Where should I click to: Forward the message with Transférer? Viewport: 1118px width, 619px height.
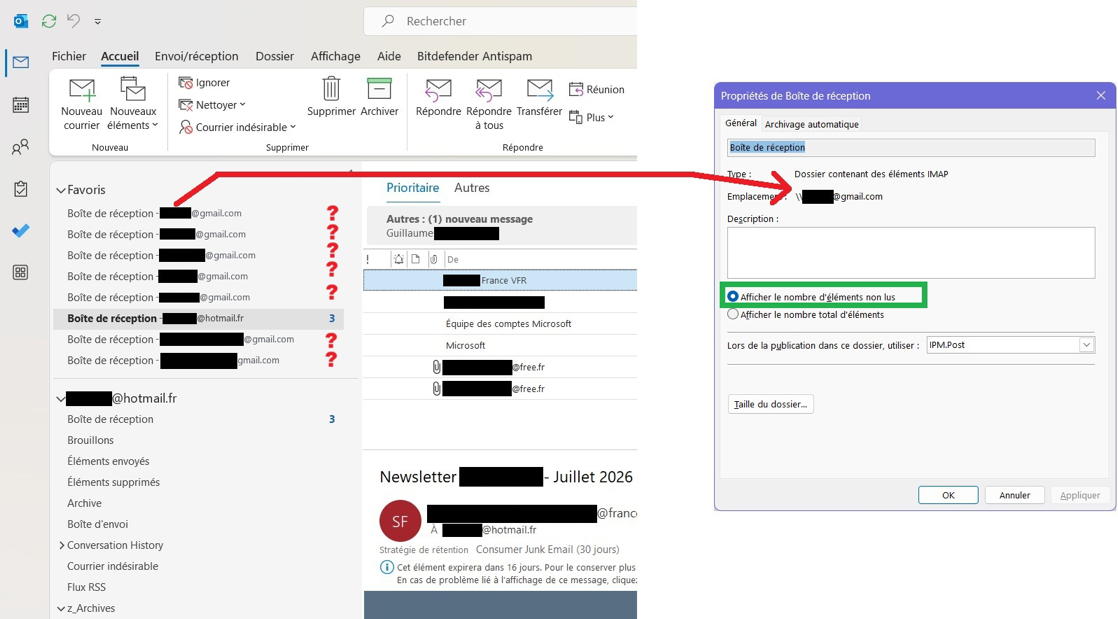[x=539, y=97]
